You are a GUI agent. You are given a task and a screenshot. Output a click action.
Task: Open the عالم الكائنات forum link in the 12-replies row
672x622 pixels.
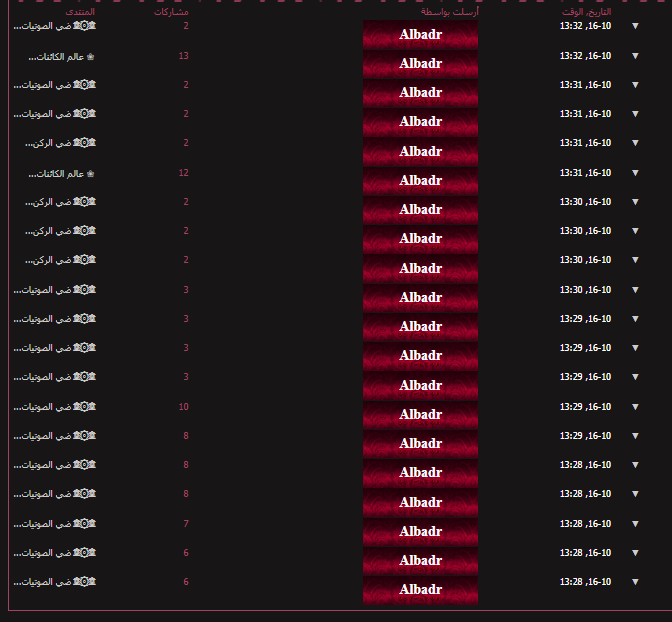coord(55,174)
